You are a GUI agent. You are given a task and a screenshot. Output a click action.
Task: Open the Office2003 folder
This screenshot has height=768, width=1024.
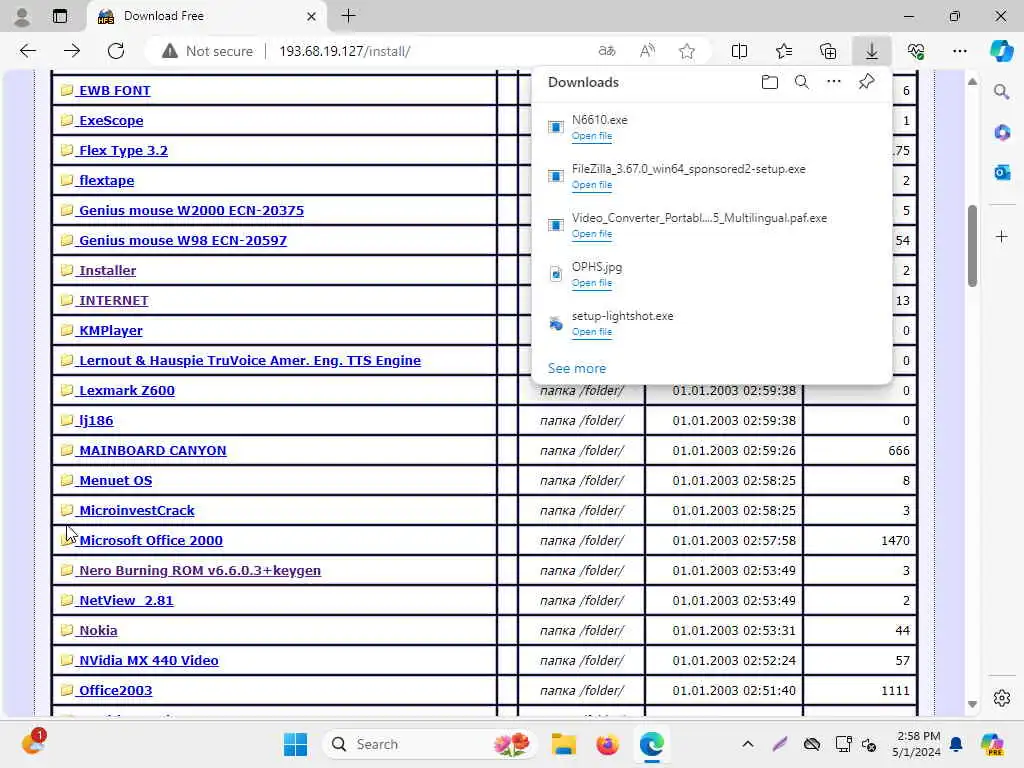point(115,691)
